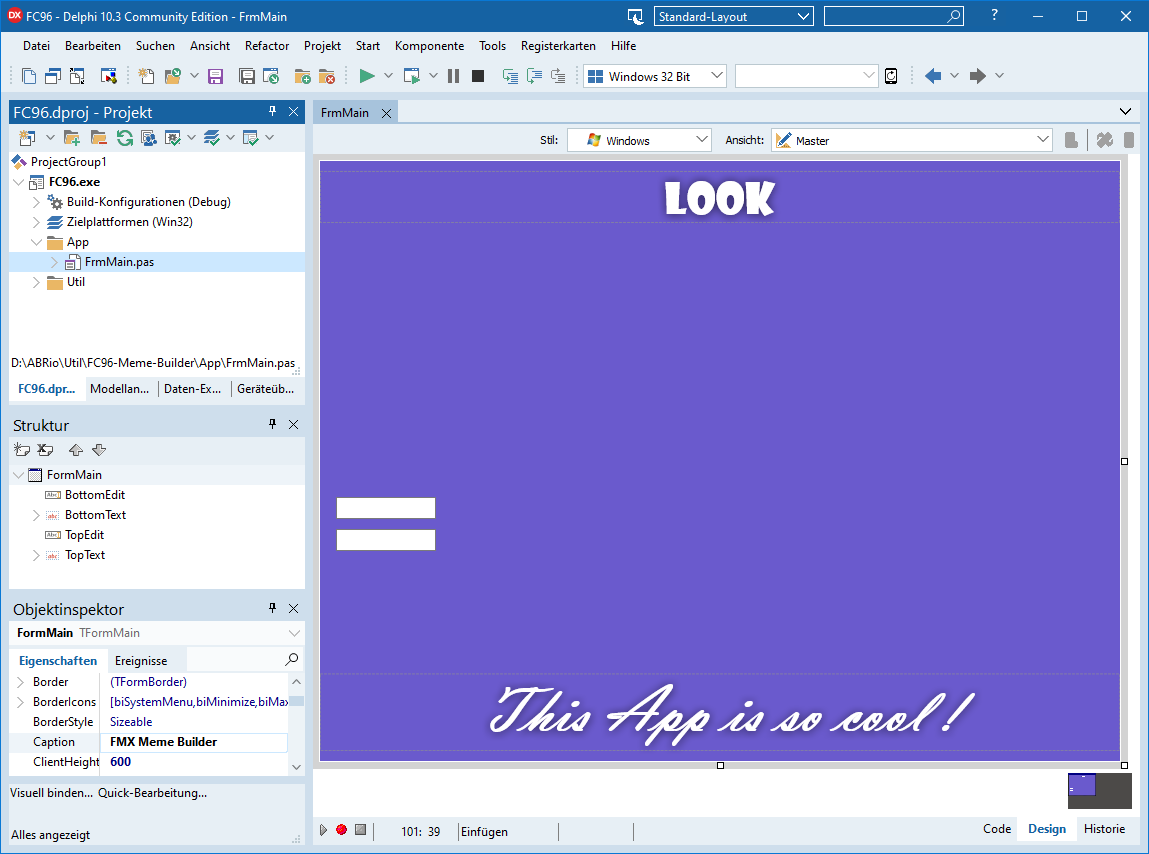Image resolution: width=1149 pixels, height=854 pixels.
Task: Expand the Build-Konfigurationen (Debug) tree node
Action: pyautogui.click(x=37, y=202)
